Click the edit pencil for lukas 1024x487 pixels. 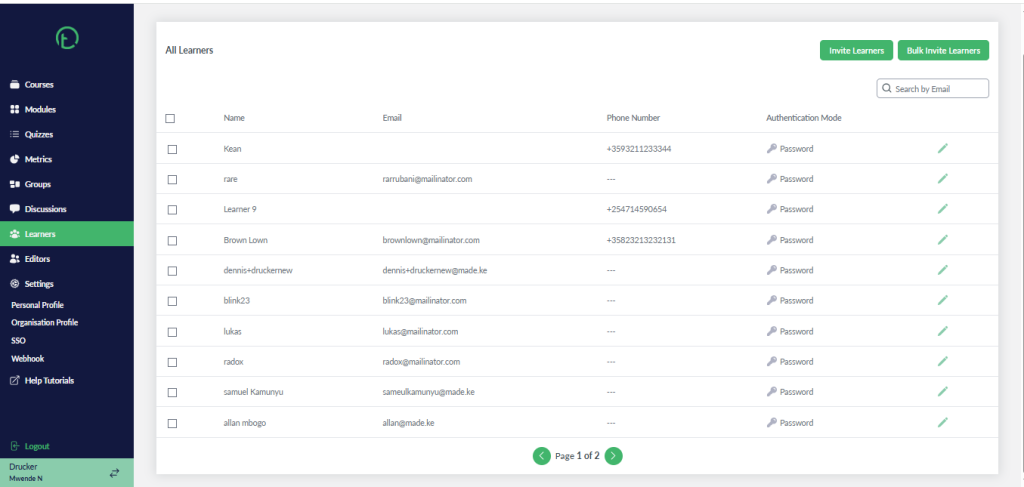click(x=942, y=331)
